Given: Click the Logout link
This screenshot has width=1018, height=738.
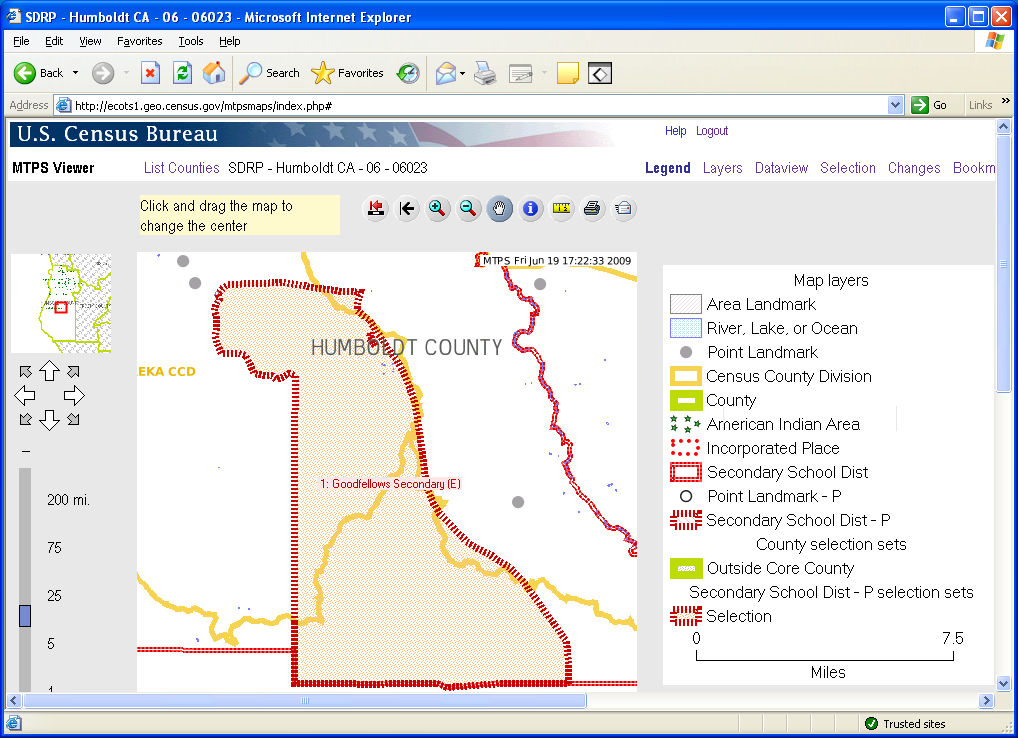Looking at the screenshot, I should coord(712,131).
